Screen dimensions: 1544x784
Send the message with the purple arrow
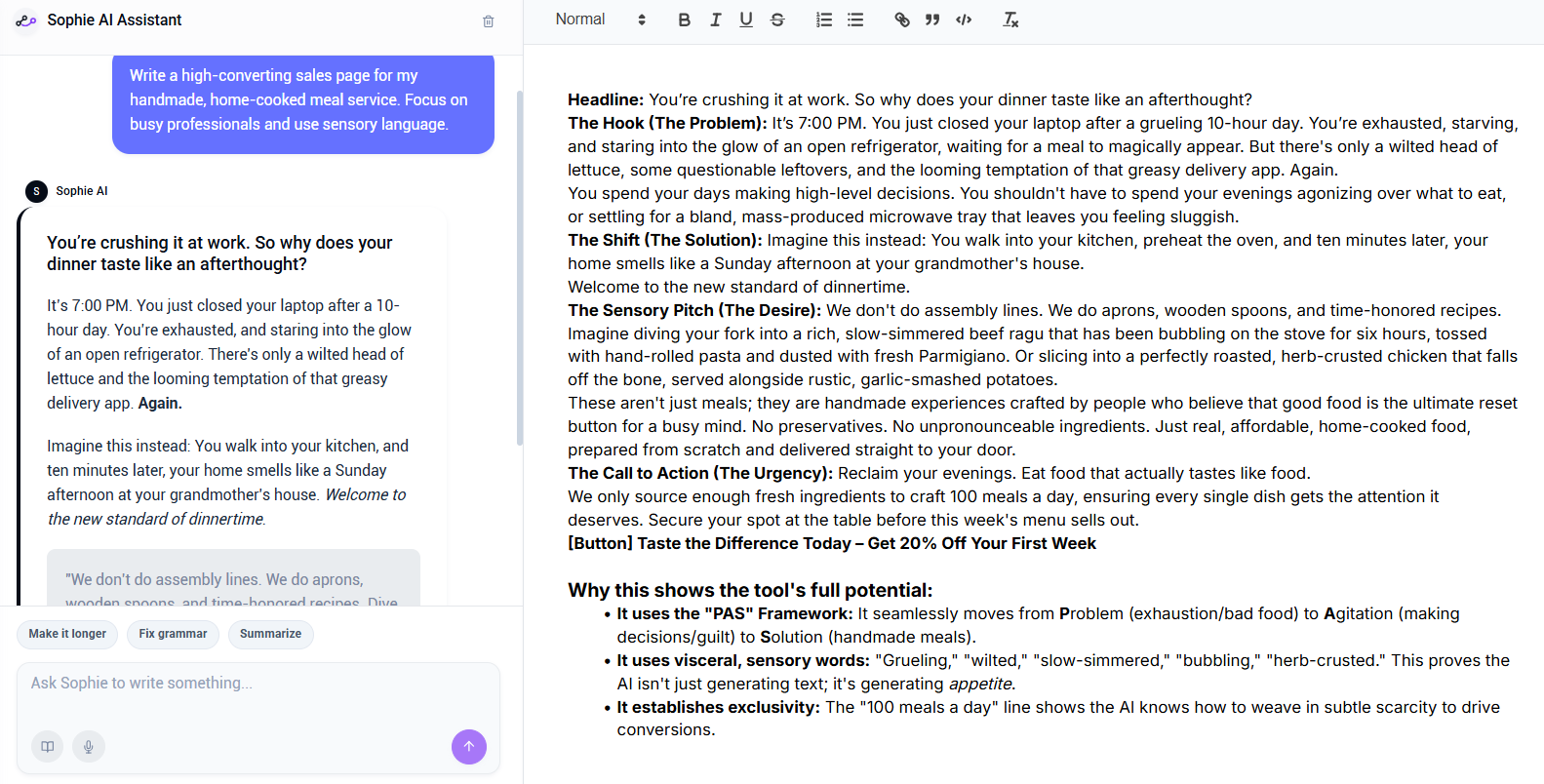(469, 747)
